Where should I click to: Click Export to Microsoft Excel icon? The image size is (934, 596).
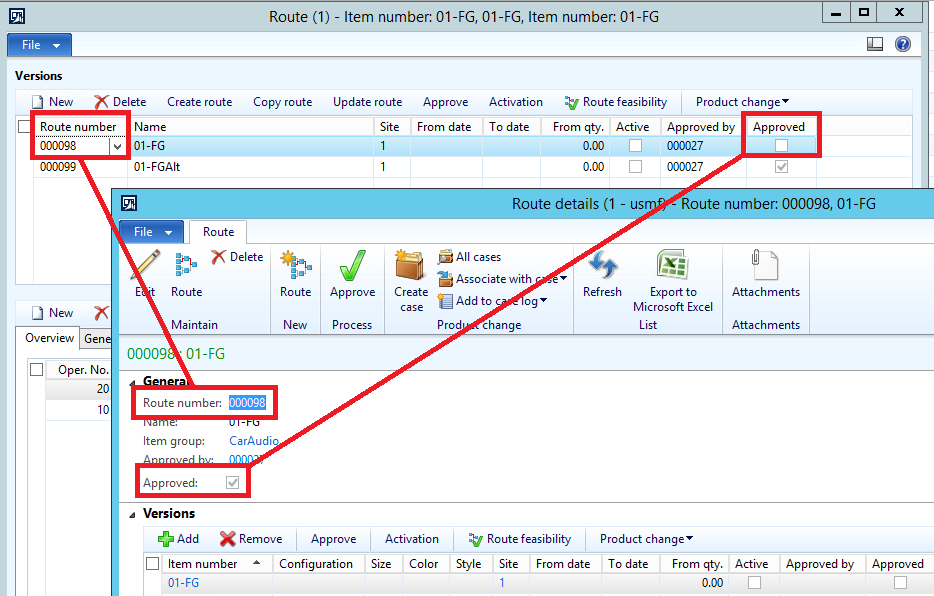click(x=672, y=267)
